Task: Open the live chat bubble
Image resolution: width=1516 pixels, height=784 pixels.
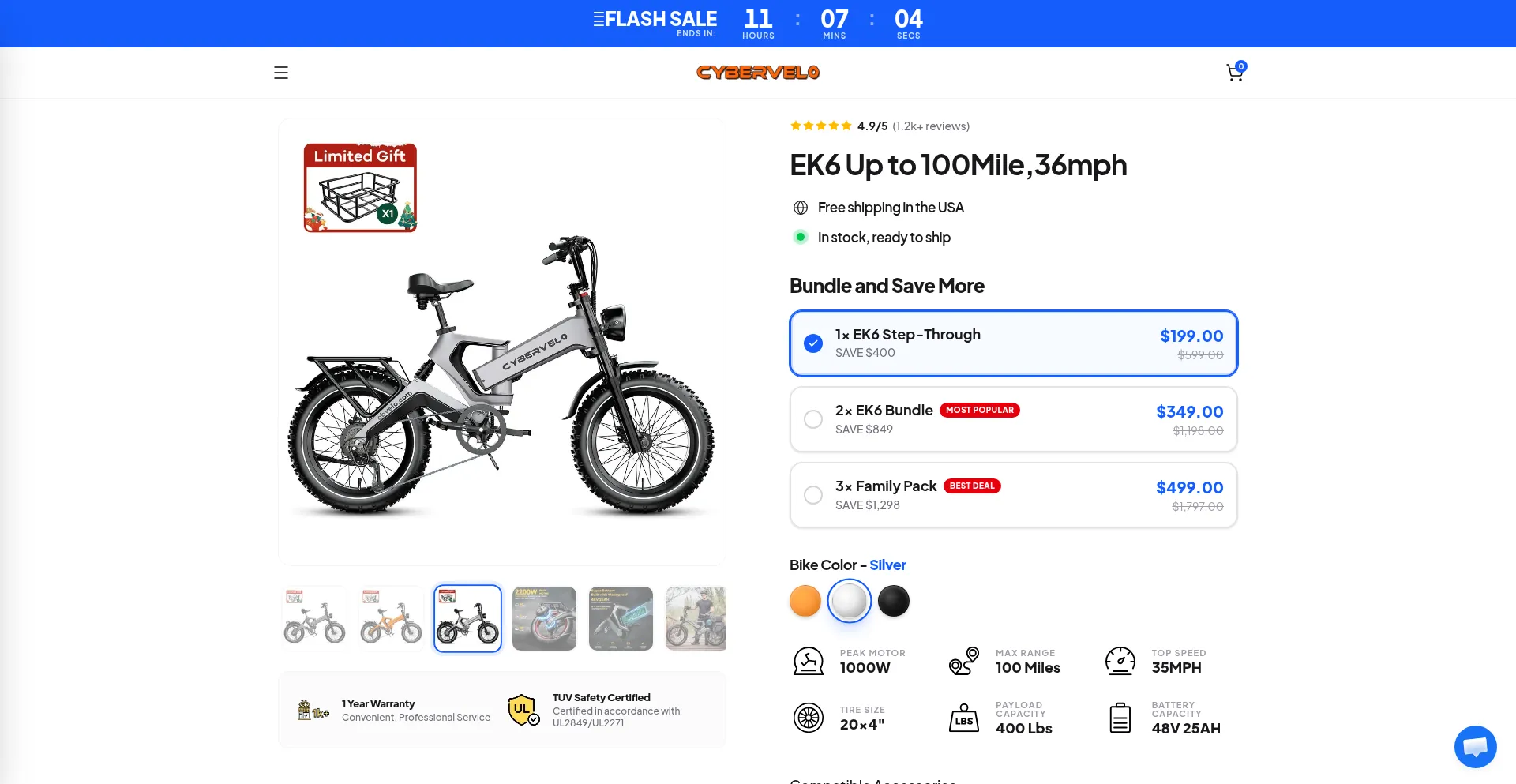Action: coord(1475,746)
